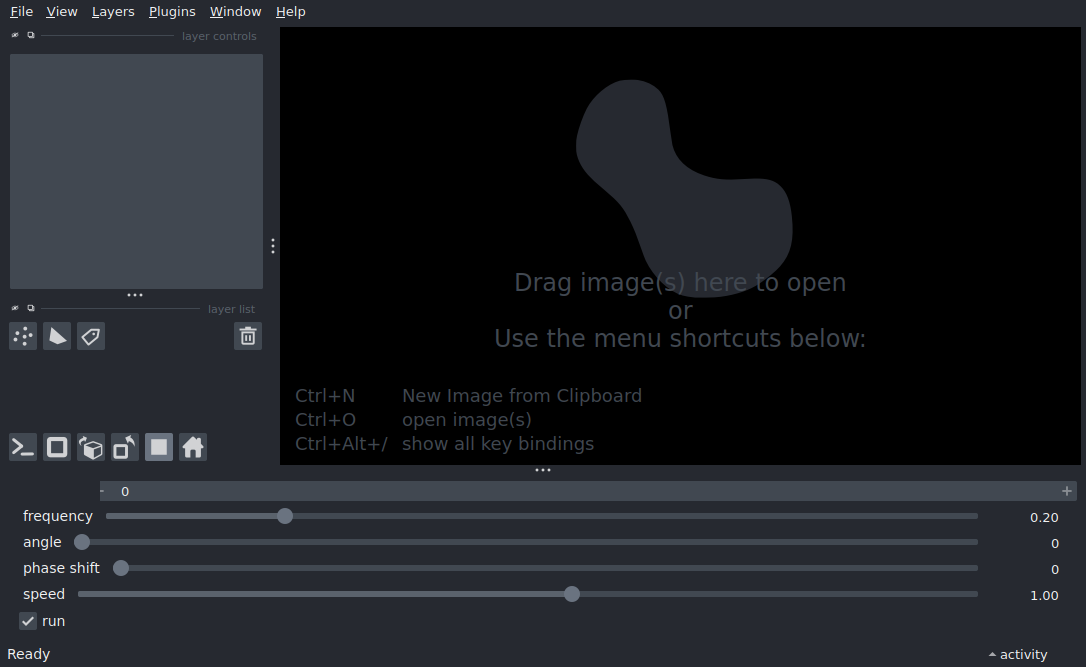Screen dimensions: 1086x667
Task: Click the plus icon on widget title bar
Action: tap(1067, 491)
